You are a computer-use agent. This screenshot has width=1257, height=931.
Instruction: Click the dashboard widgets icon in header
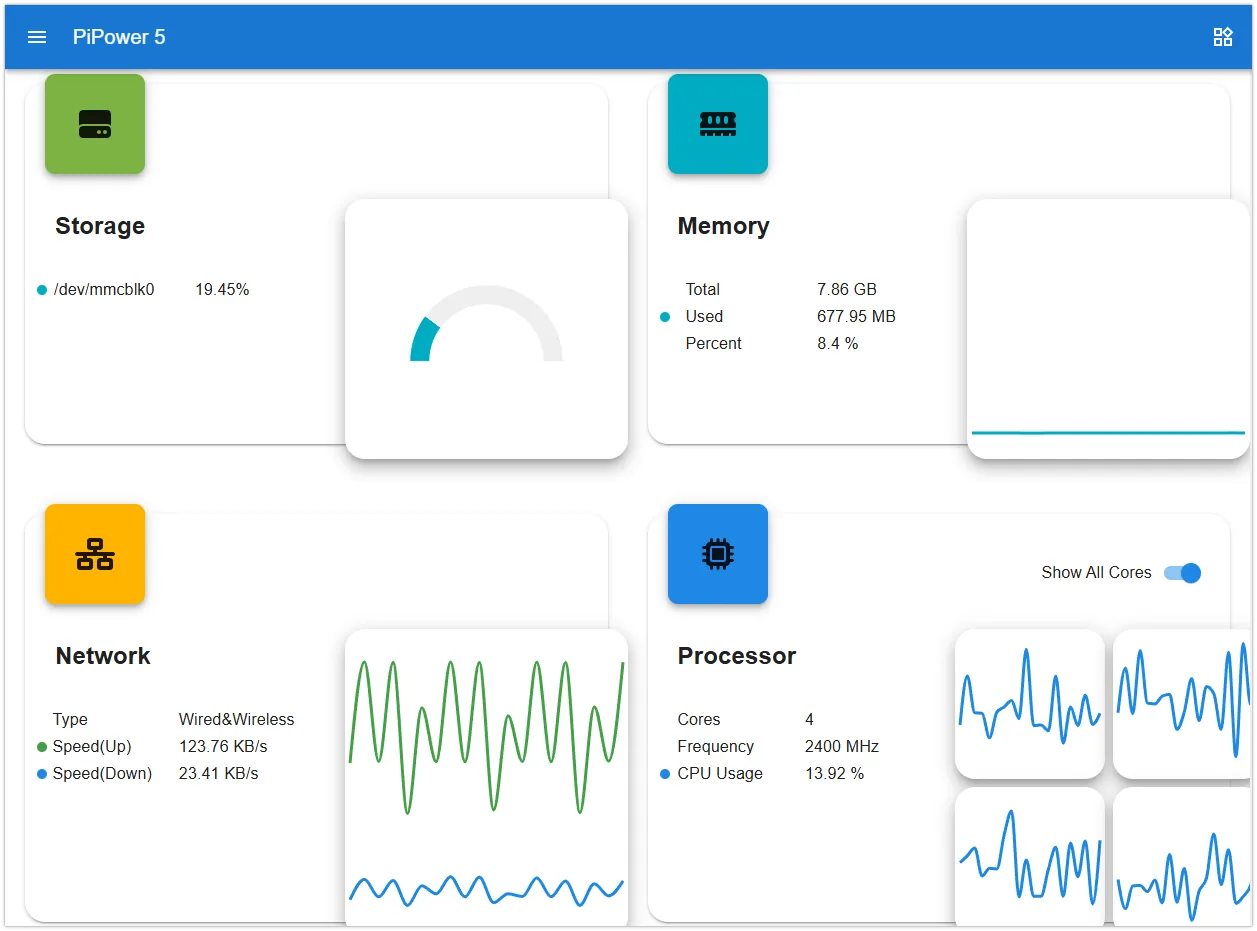pyautogui.click(x=1222, y=37)
